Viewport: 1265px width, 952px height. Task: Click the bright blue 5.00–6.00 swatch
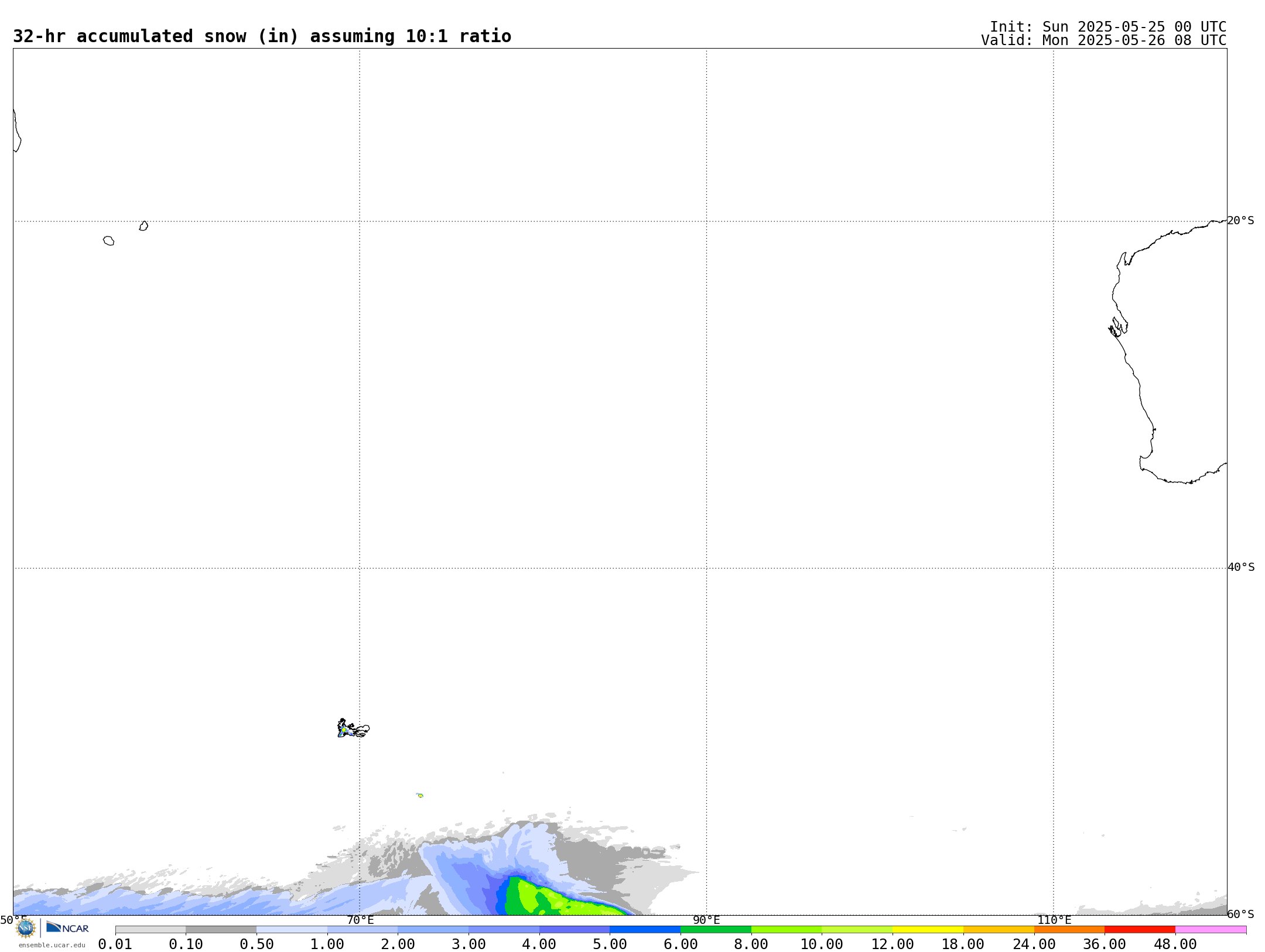tap(645, 930)
